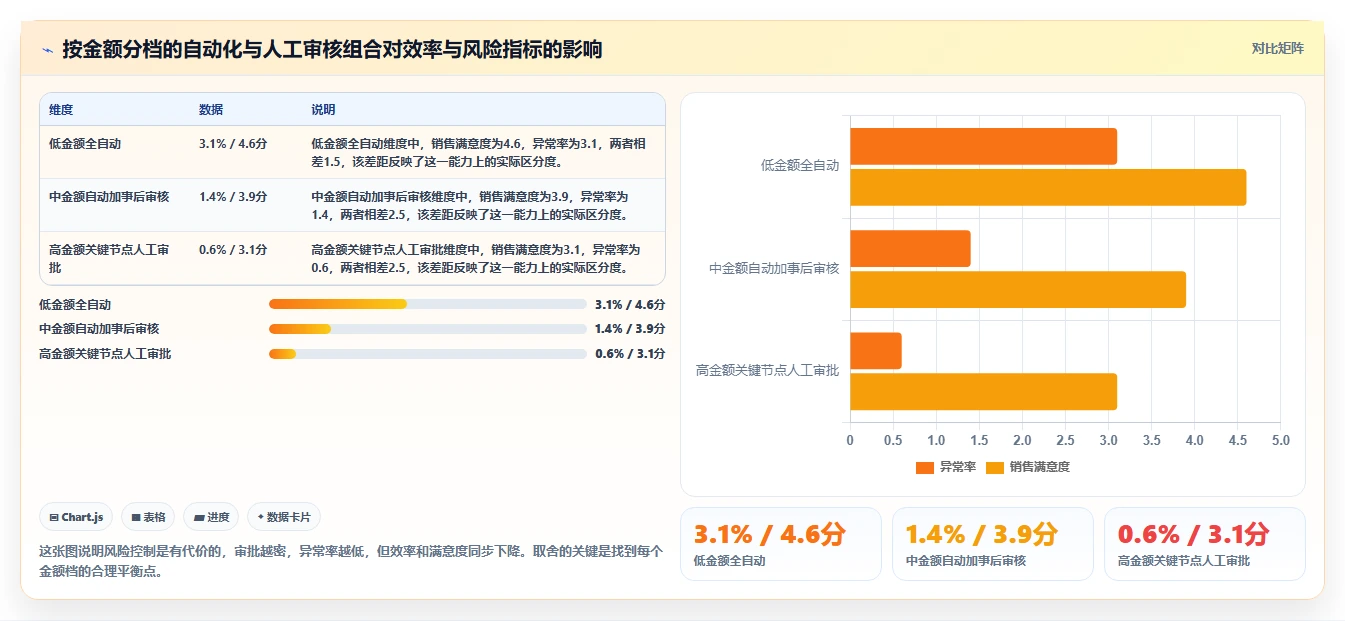Click the x-axis tick value 5.0
1345x621 pixels.
tap(1280, 440)
